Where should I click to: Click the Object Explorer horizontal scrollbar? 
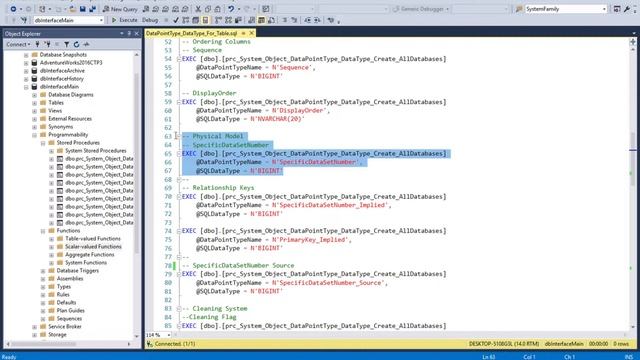(x=43, y=344)
